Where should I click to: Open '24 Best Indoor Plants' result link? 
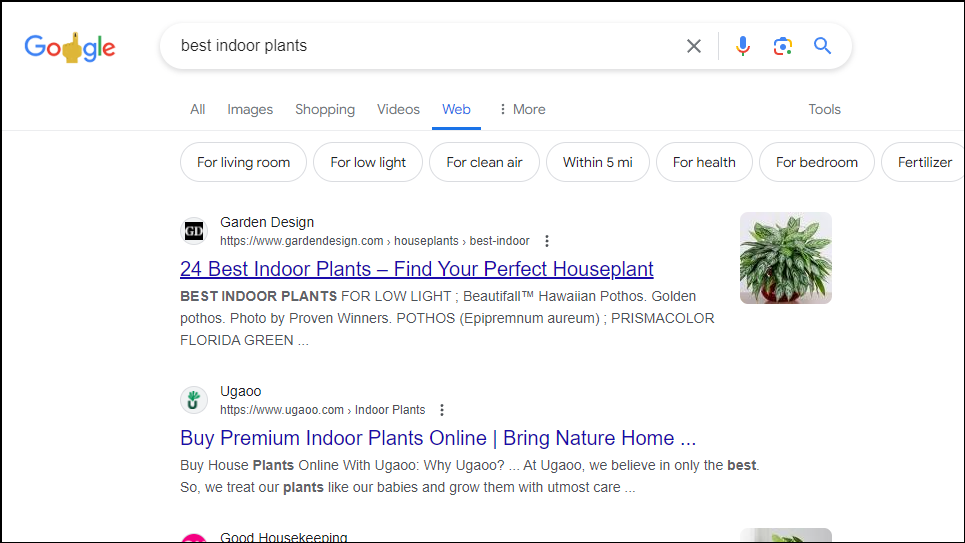click(417, 269)
